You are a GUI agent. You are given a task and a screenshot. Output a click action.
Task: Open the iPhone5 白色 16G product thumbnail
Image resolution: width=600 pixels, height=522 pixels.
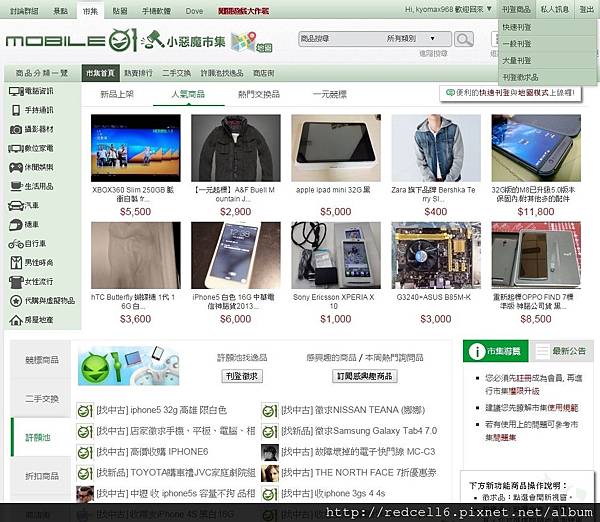[x=236, y=255]
